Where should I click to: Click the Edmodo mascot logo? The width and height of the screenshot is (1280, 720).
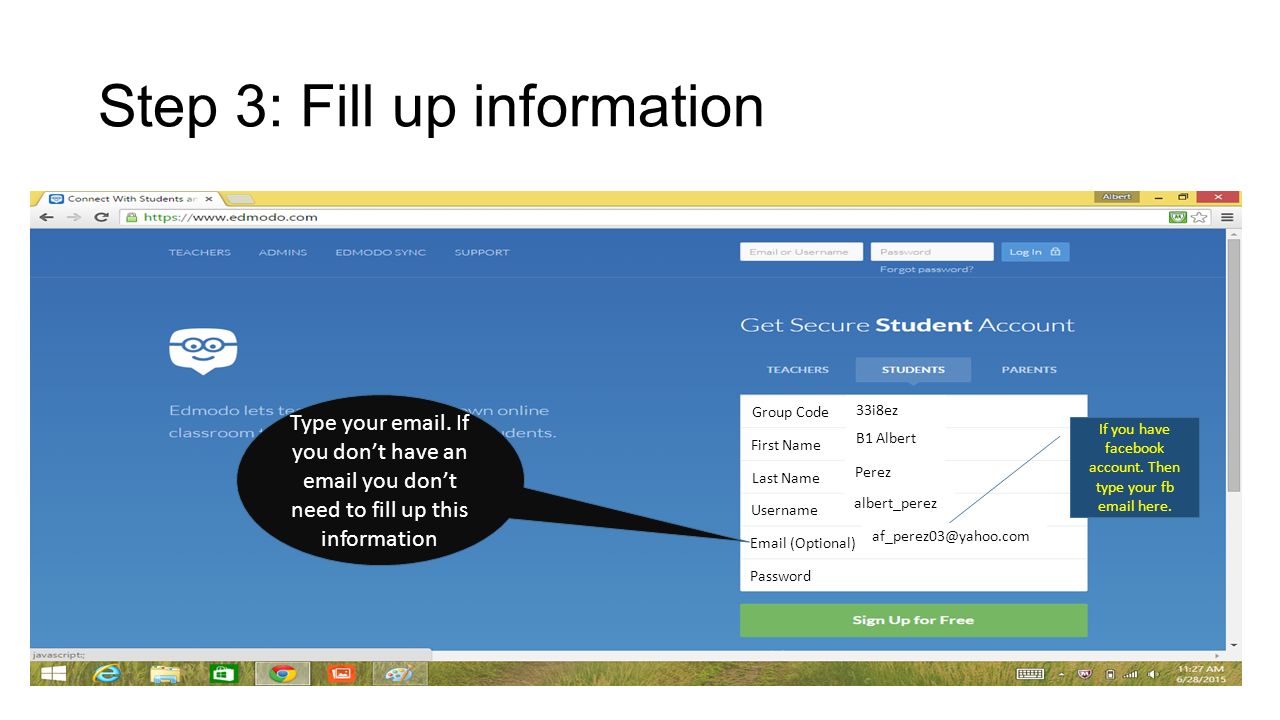pos(203,351)
